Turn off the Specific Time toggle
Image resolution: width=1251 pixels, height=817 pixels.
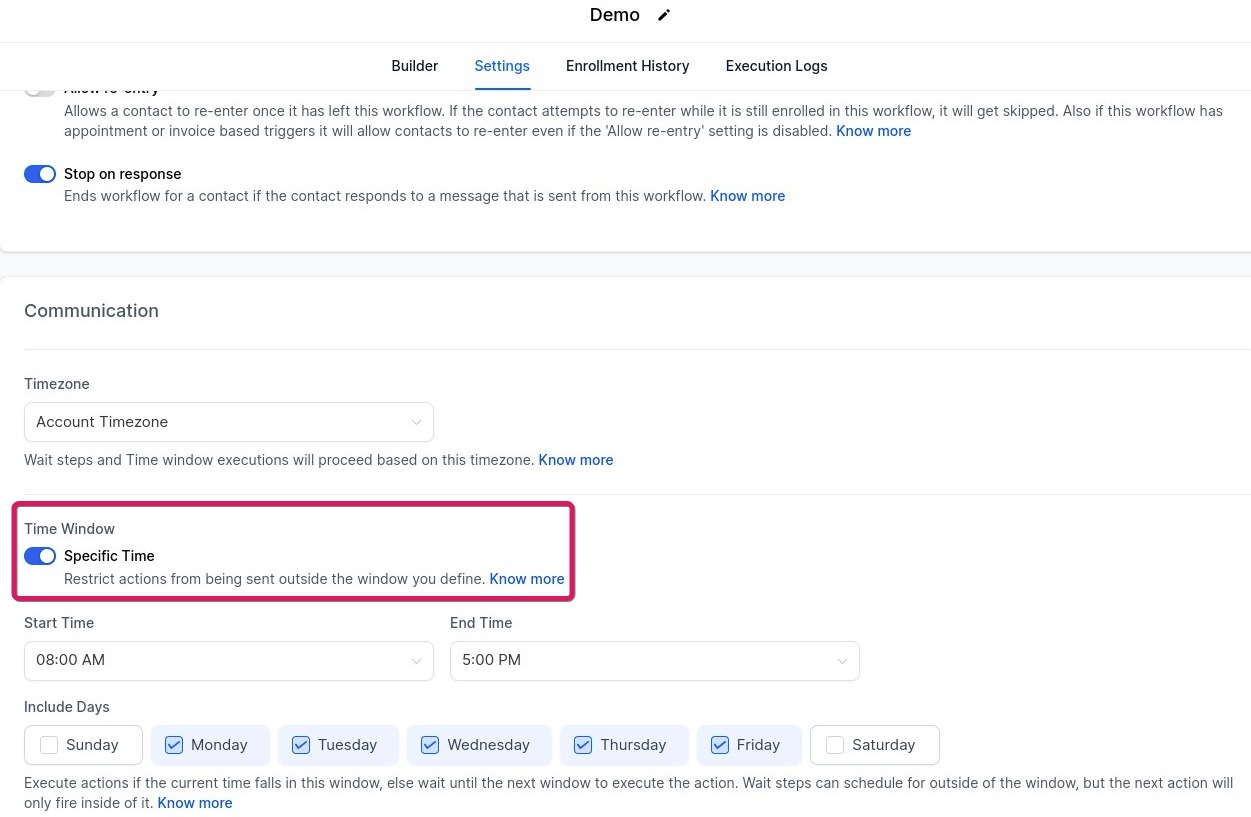(x=40, y=556)
